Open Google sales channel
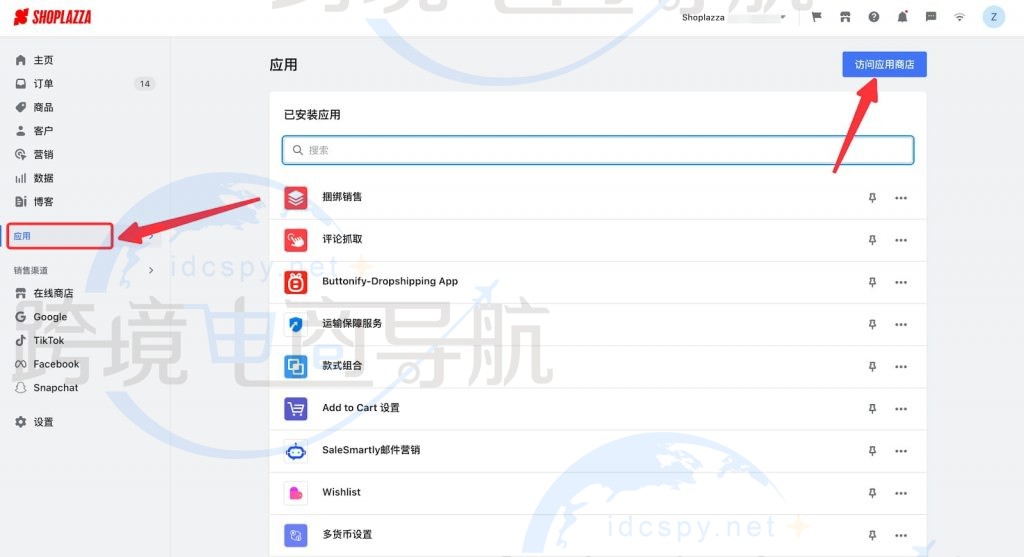Image resolution: width=1024 pixels, height=557 pixels. [50, 317]
